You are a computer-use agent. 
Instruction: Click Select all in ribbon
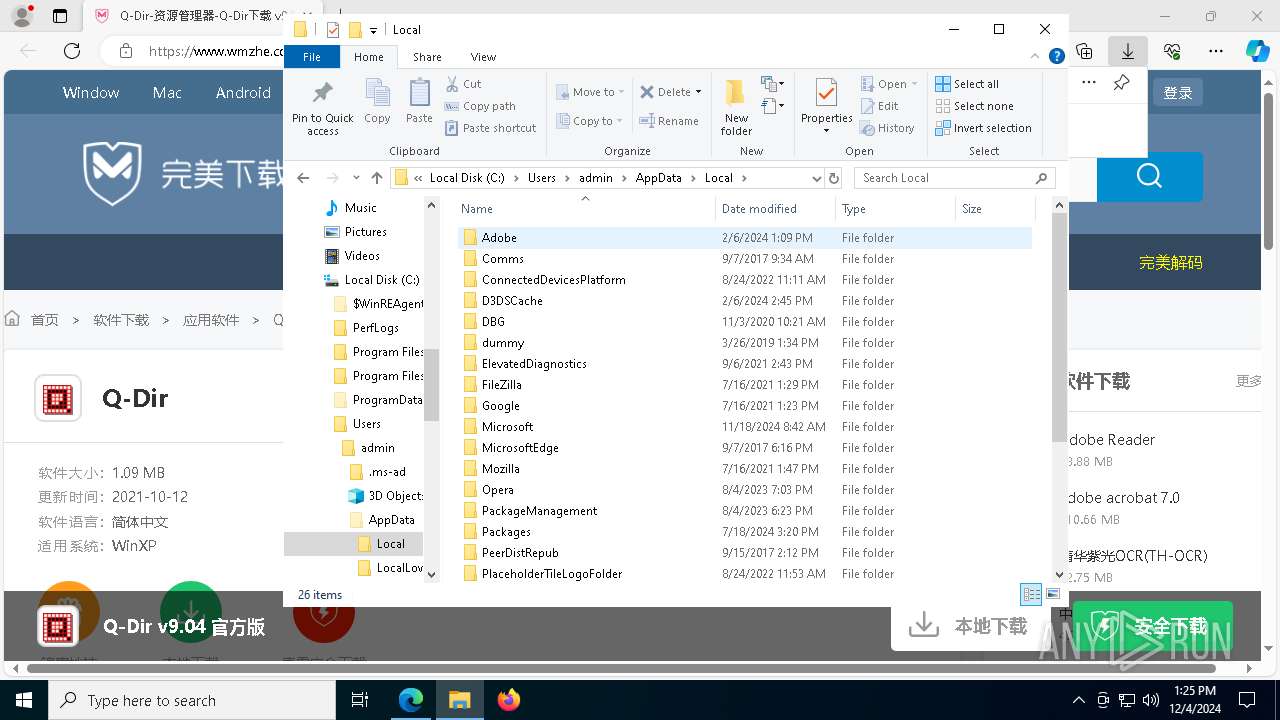(967, 84)
